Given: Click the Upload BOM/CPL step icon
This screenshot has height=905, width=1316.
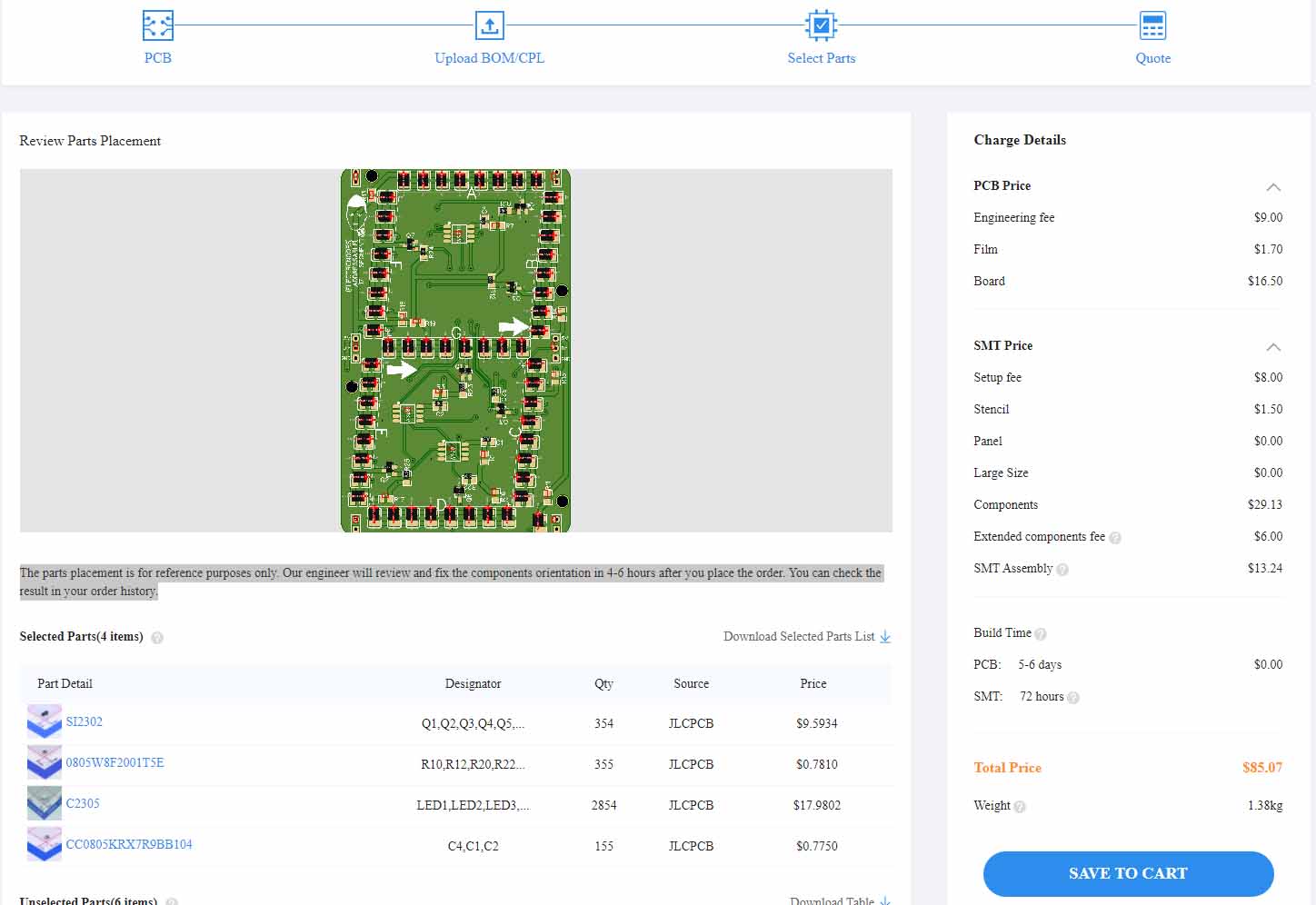Looking at the screenshot, I should point(489,25).
